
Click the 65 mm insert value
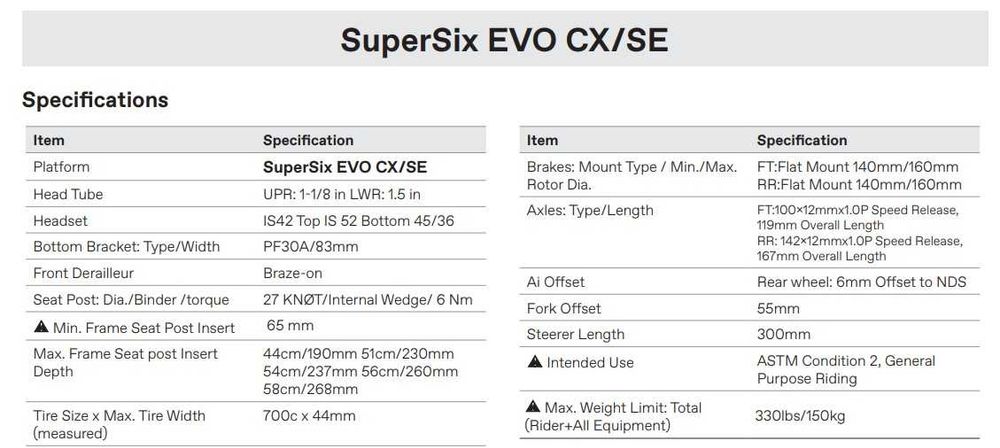coord(290,326)
